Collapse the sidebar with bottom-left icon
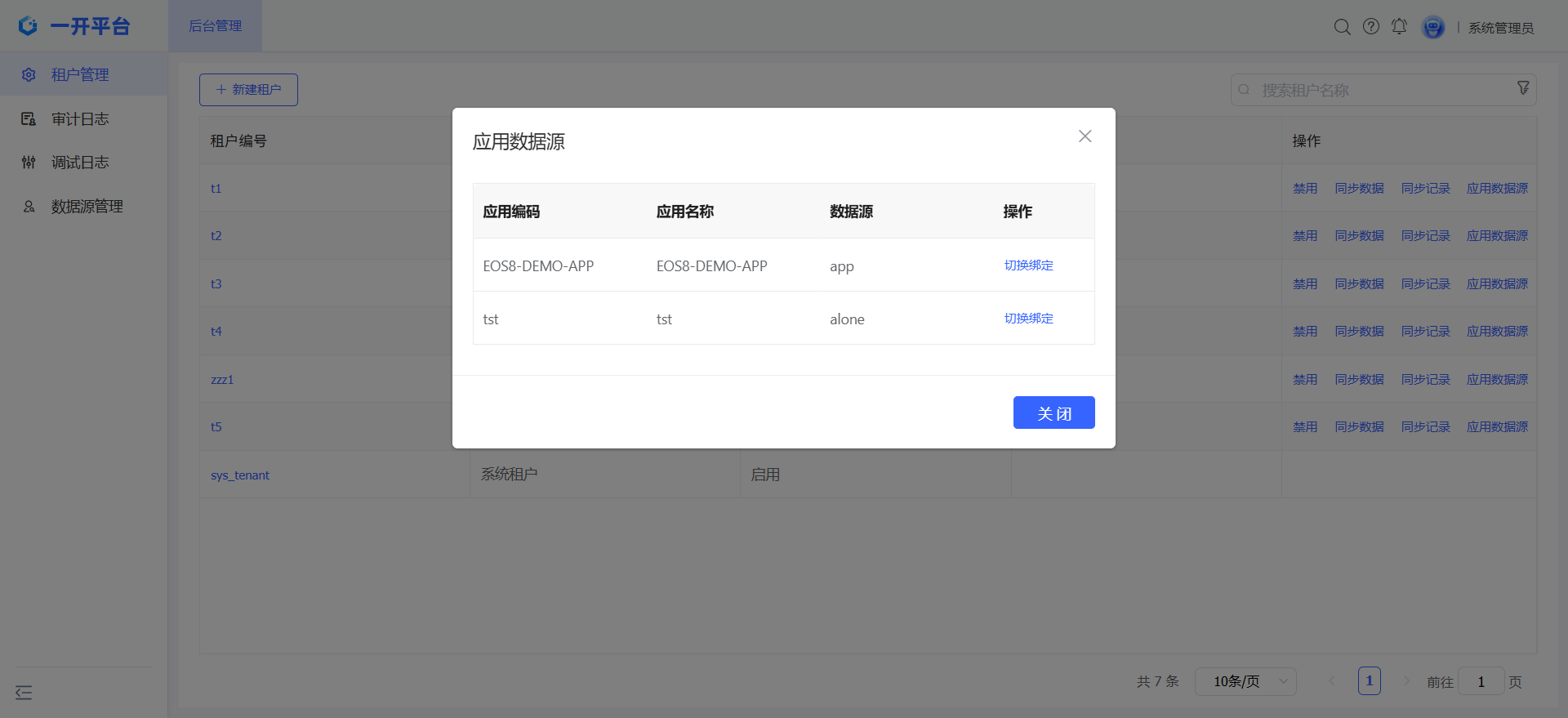The image size is (1568, 718). click(x=24, y=693)
